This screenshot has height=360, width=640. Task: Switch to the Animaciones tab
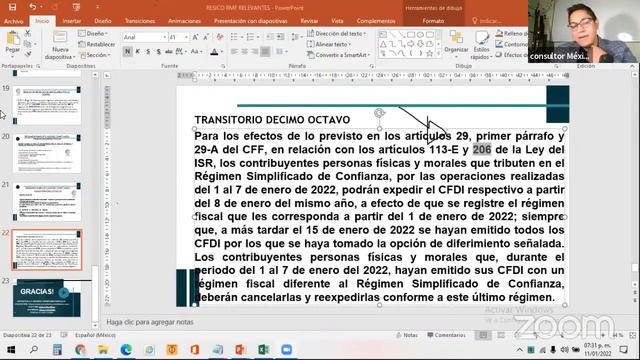click(x=184, y=21)
